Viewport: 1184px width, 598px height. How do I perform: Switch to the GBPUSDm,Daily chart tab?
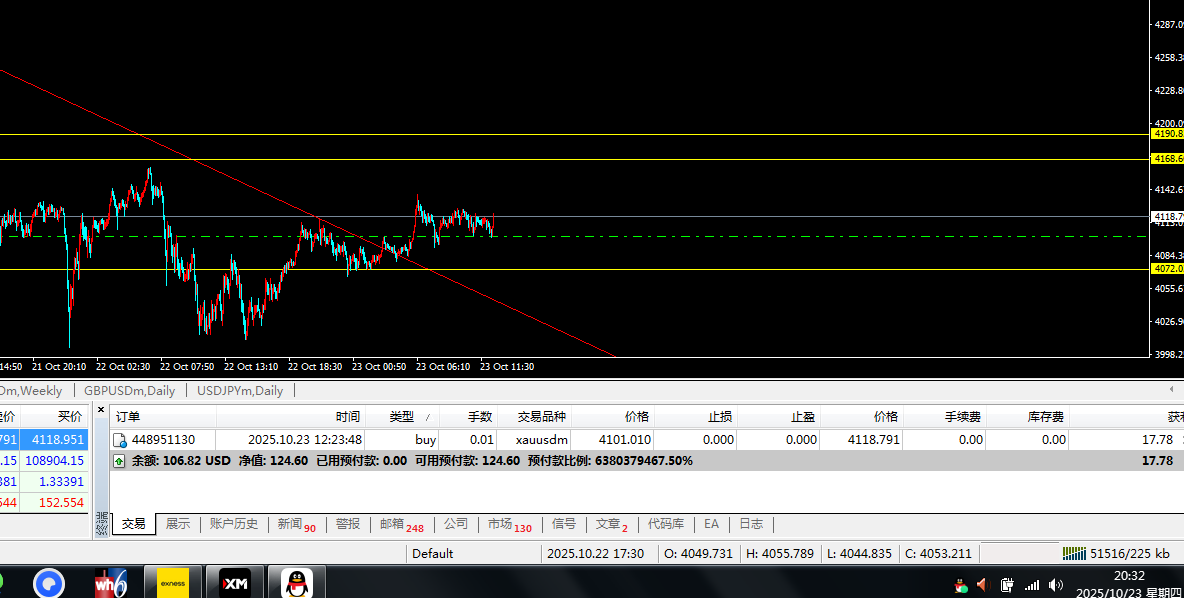pyautogui.click(x=129, y=391)
